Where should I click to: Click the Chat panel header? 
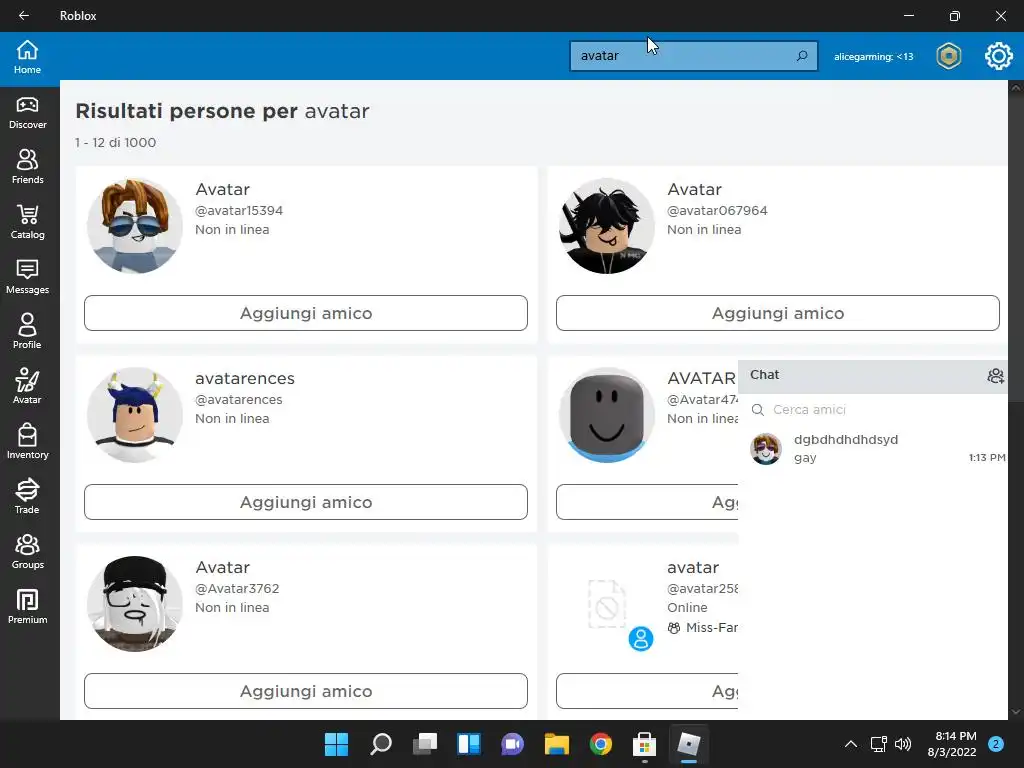(872, 376)
